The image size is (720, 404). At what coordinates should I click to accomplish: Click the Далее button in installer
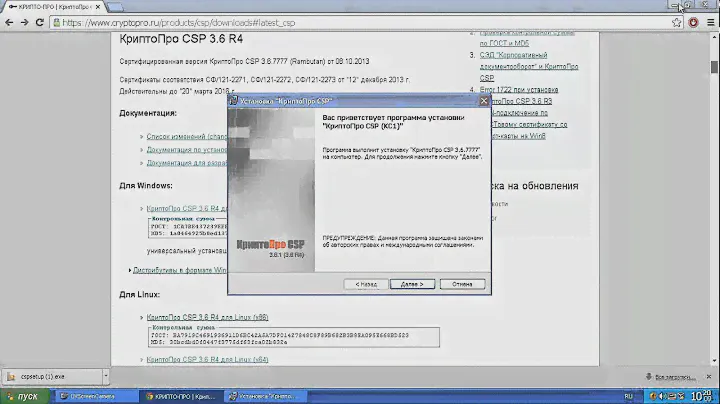point(411,284)
